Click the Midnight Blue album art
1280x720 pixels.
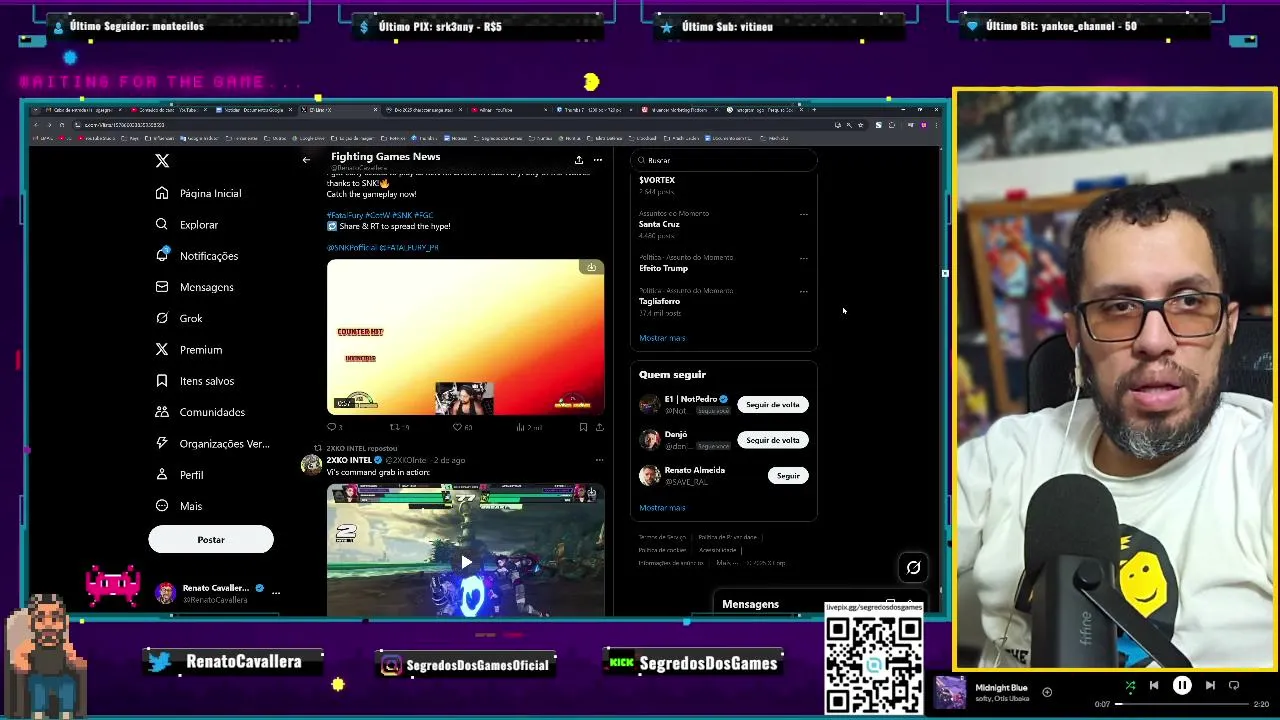tap(950, 692)
